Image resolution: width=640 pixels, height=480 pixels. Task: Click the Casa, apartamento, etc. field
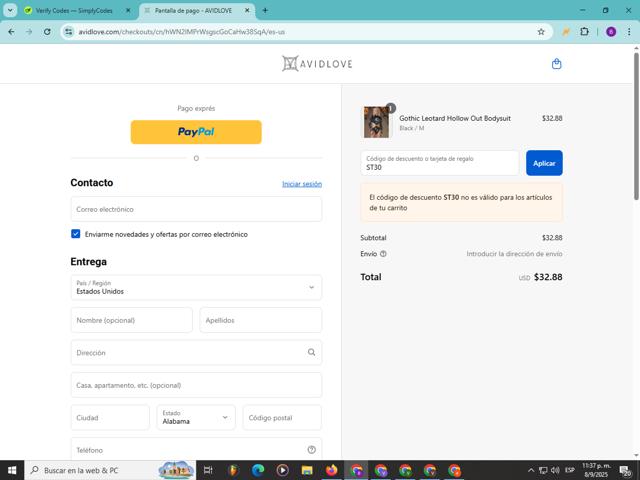[196, 385]
